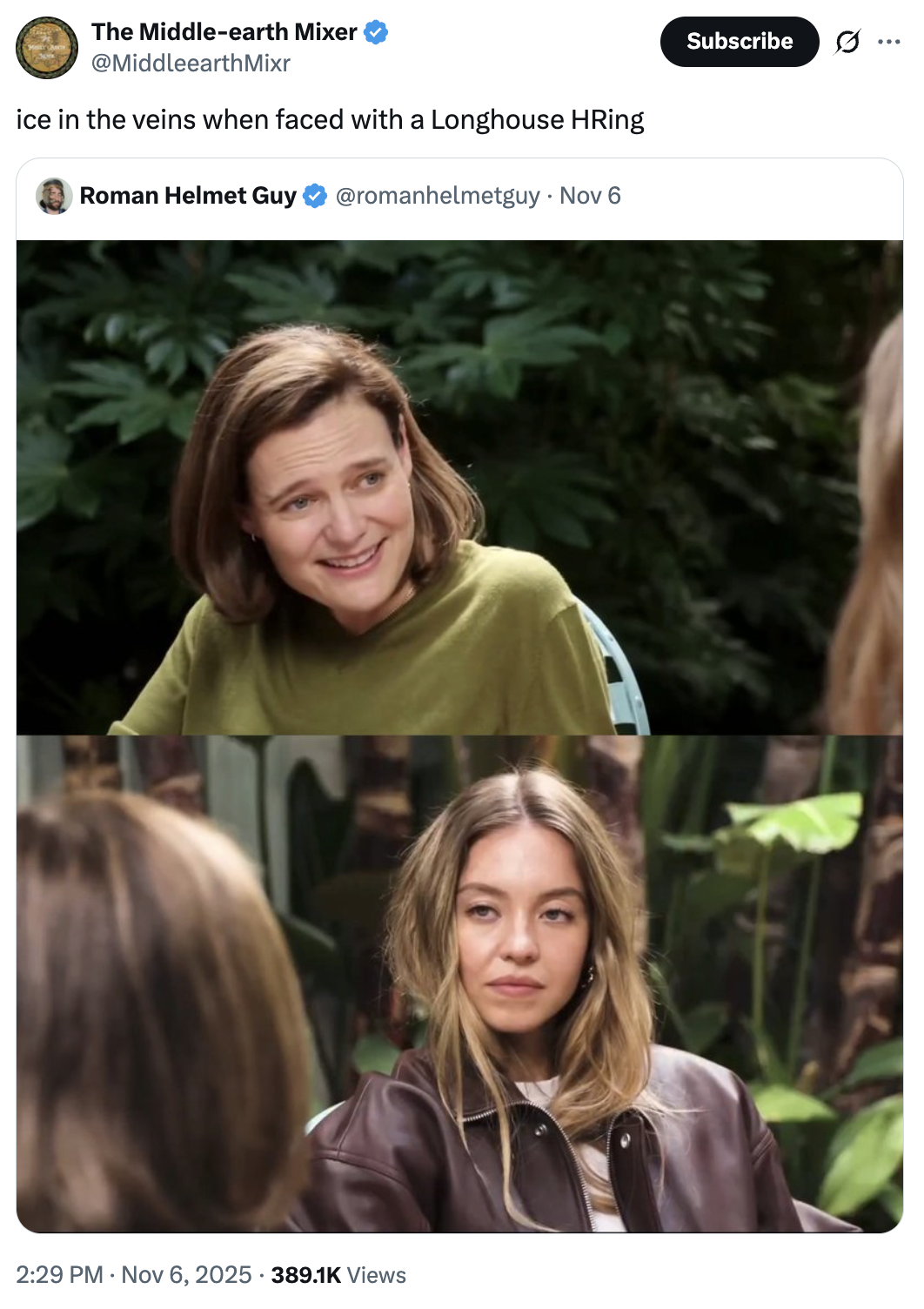Viewport: 924px width, 1309px height.
Task: Click the @romanhelmetguy handle
Action: point(438,196)
